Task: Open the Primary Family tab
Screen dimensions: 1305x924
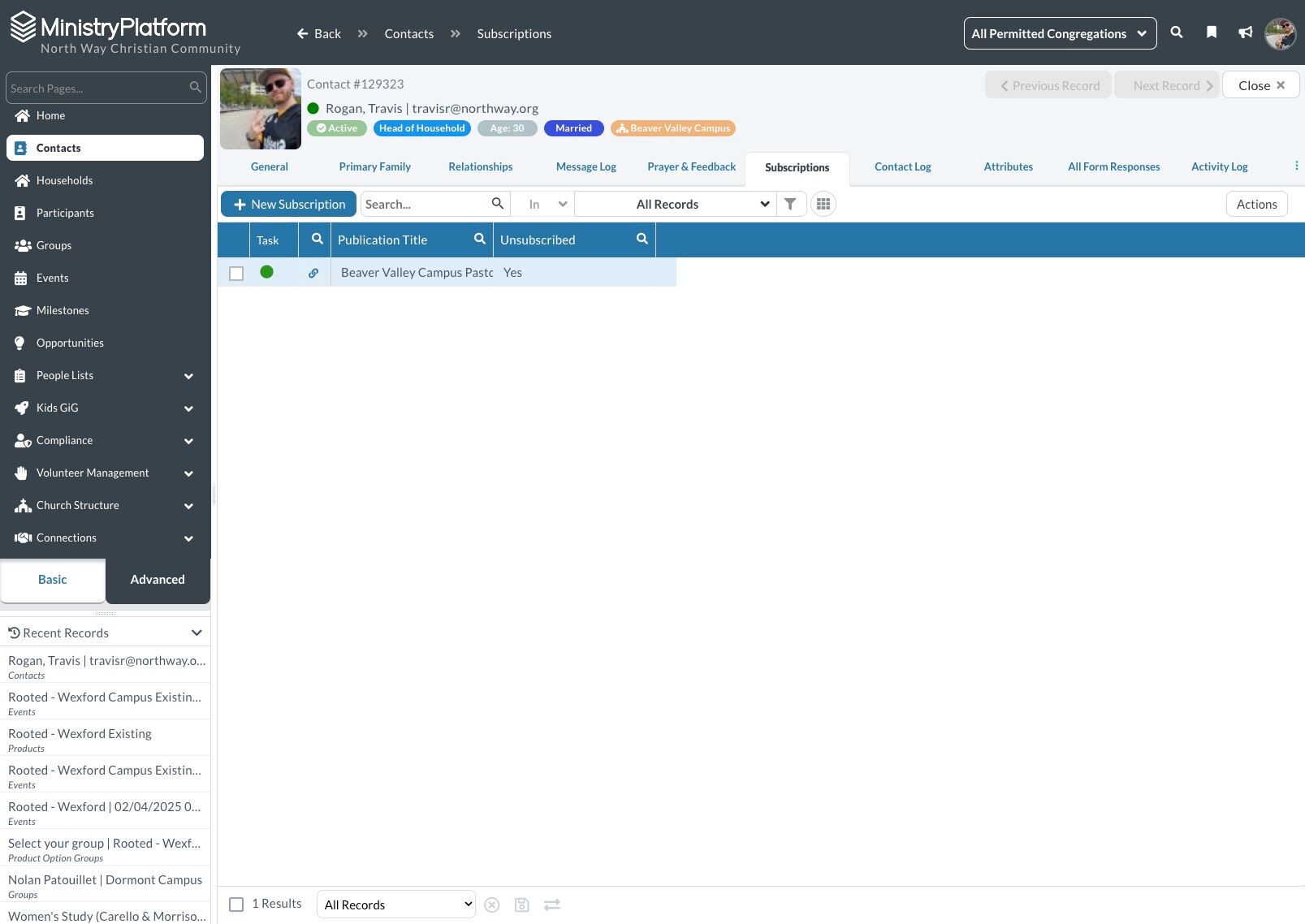Action: [374, 167]
